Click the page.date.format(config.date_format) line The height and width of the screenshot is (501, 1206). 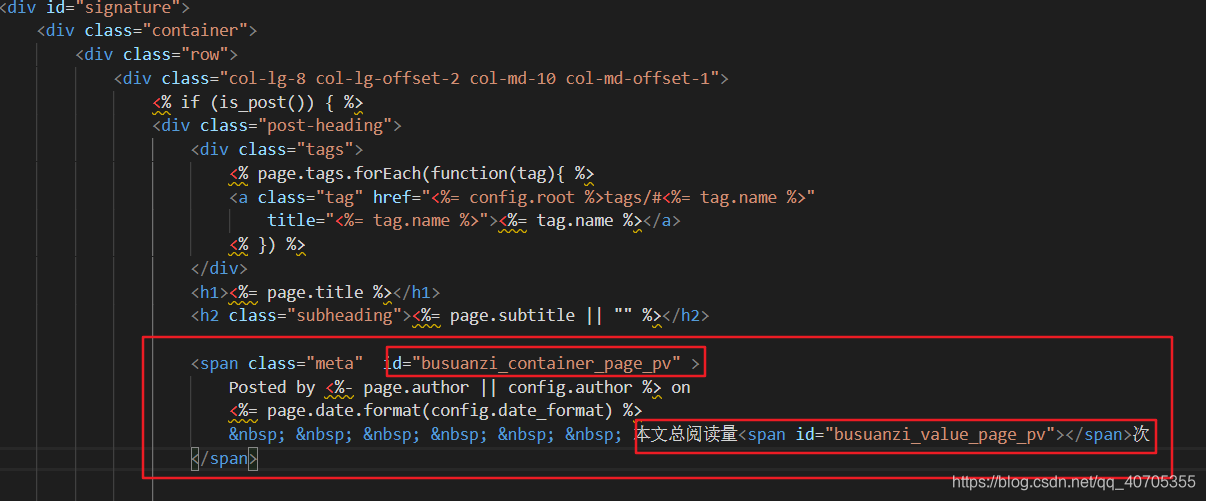(435, 410)
